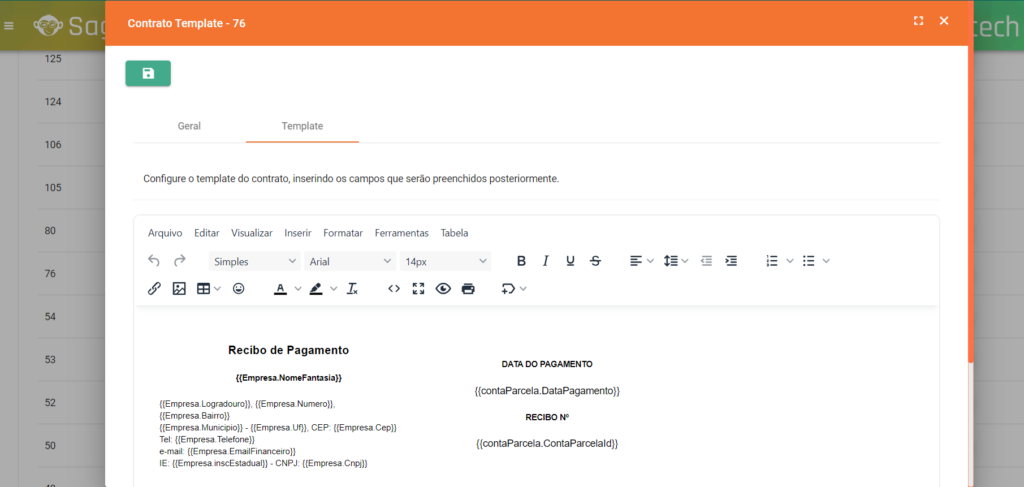Click the preview eye icon
This screenshot has height=487, width=1024.
click(443, 289)
